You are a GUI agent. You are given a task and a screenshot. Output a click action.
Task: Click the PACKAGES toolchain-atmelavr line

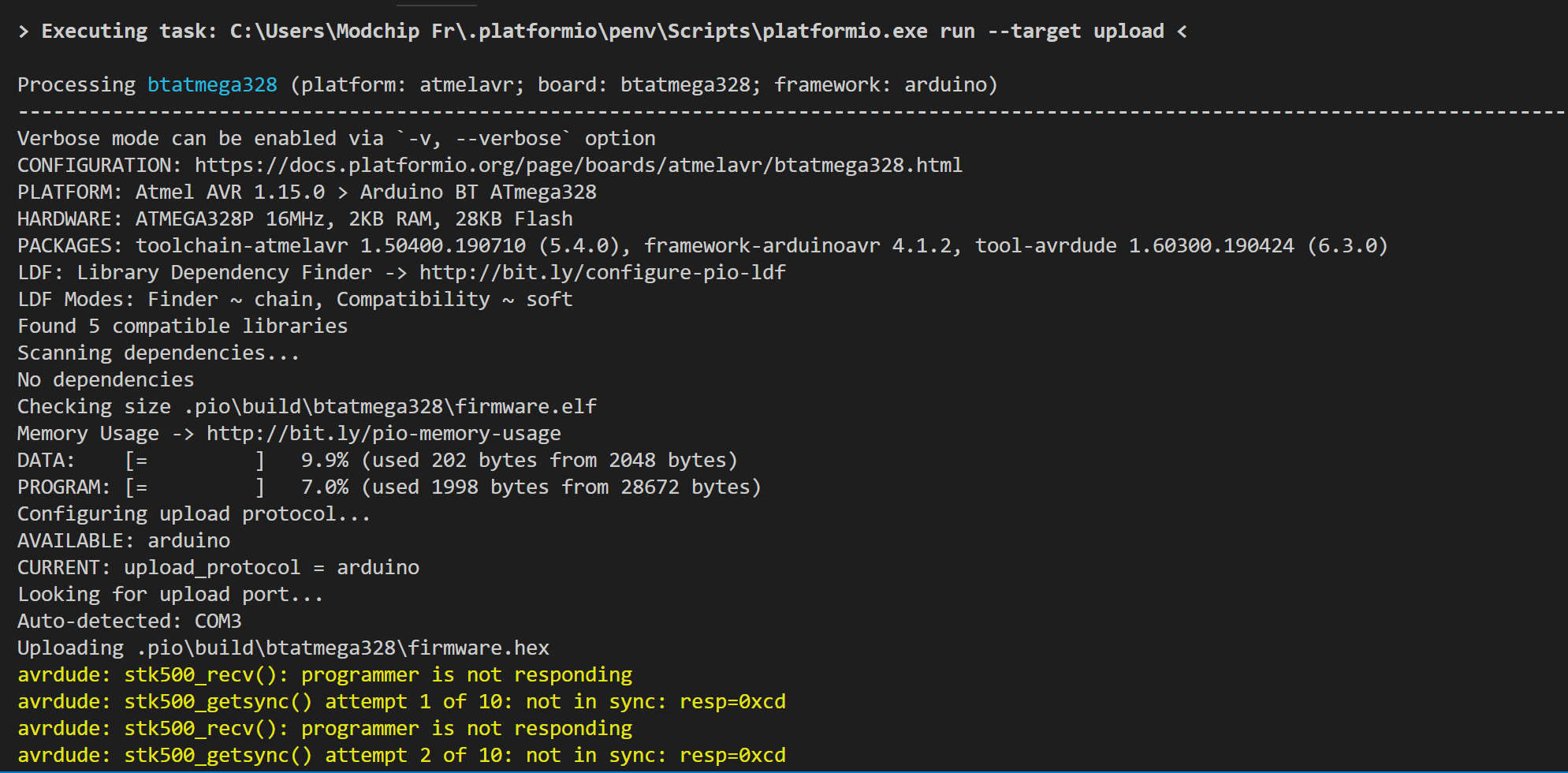(702, 245)
